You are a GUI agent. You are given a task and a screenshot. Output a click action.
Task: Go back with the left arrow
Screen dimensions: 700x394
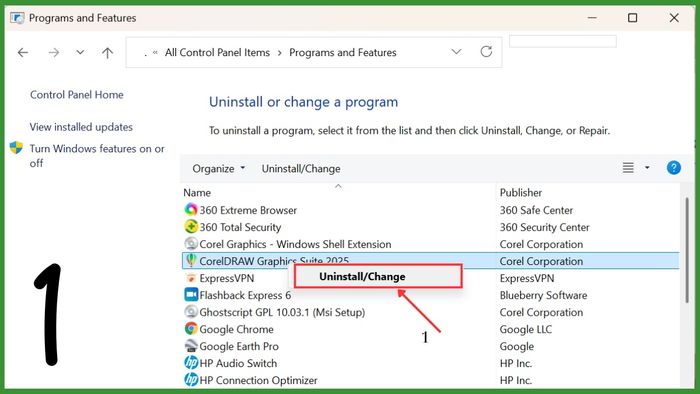point(23,53)
